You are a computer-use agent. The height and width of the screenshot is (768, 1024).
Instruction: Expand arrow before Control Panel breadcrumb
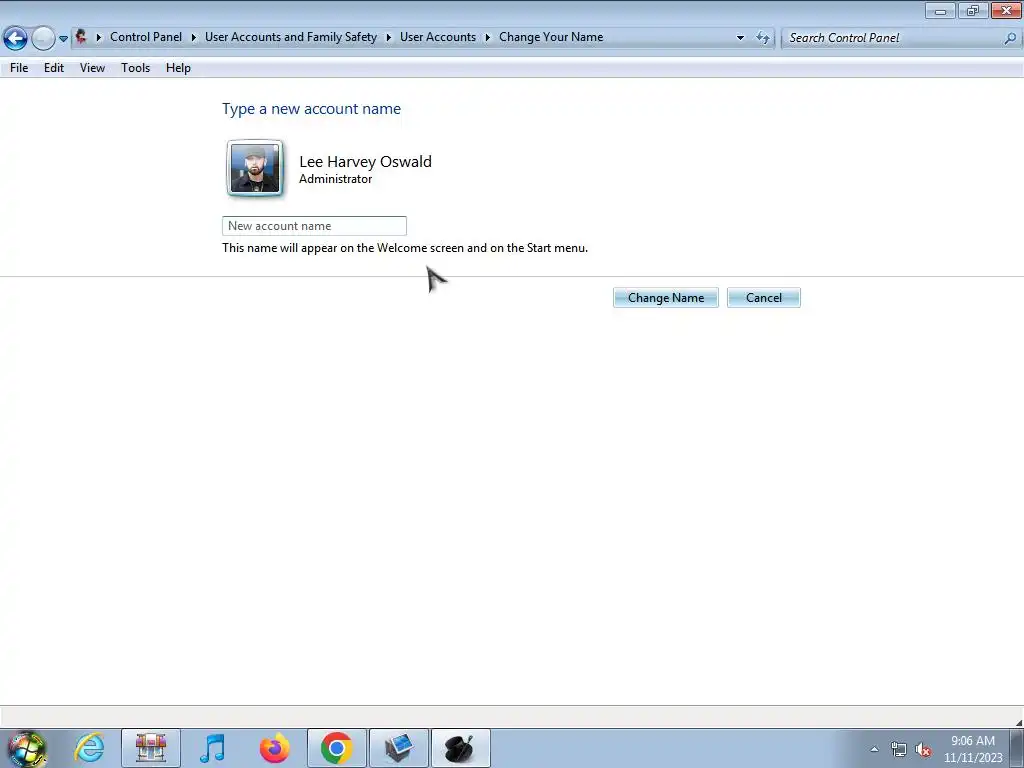99,37
